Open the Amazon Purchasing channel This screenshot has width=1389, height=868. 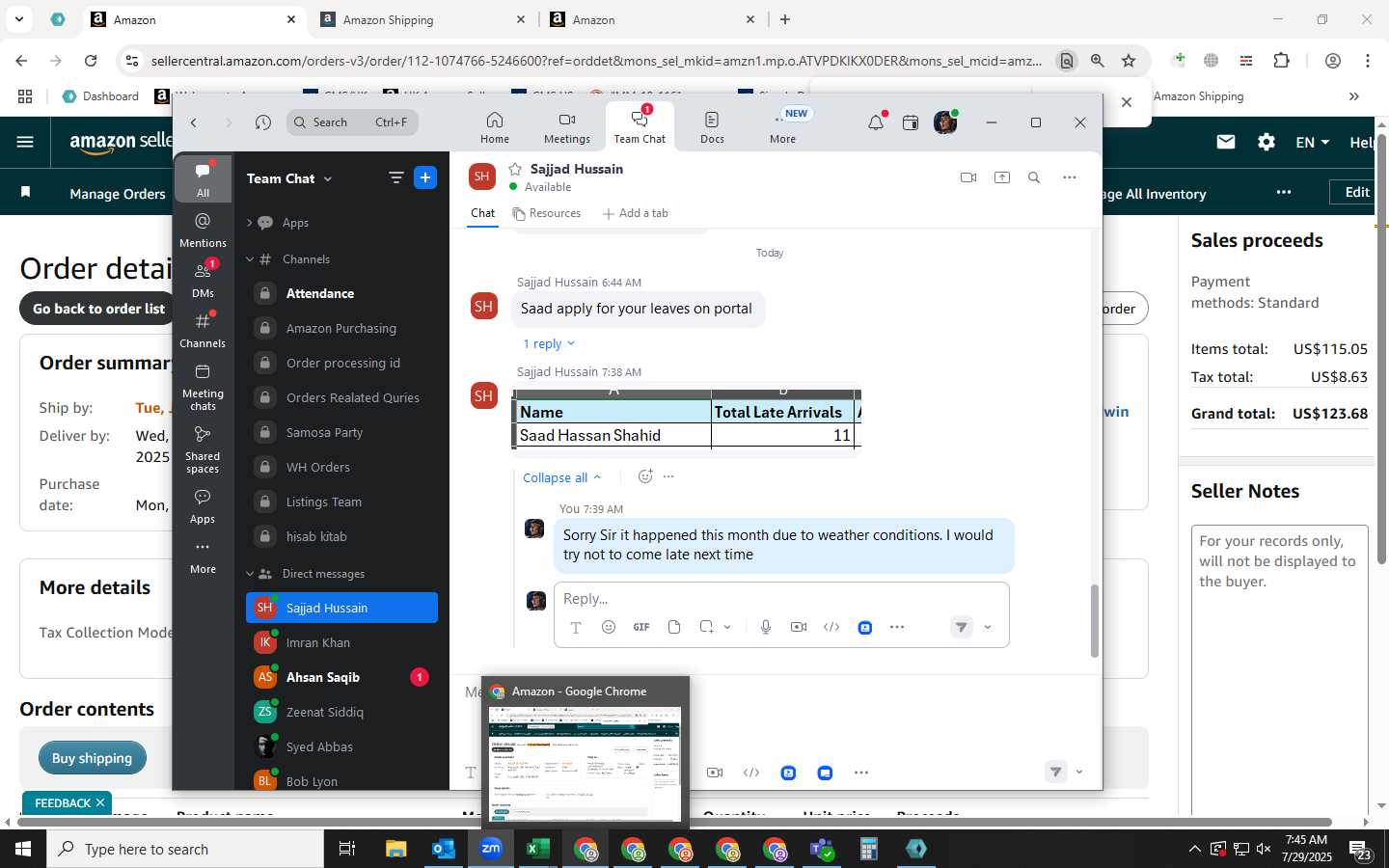point(341,328)
